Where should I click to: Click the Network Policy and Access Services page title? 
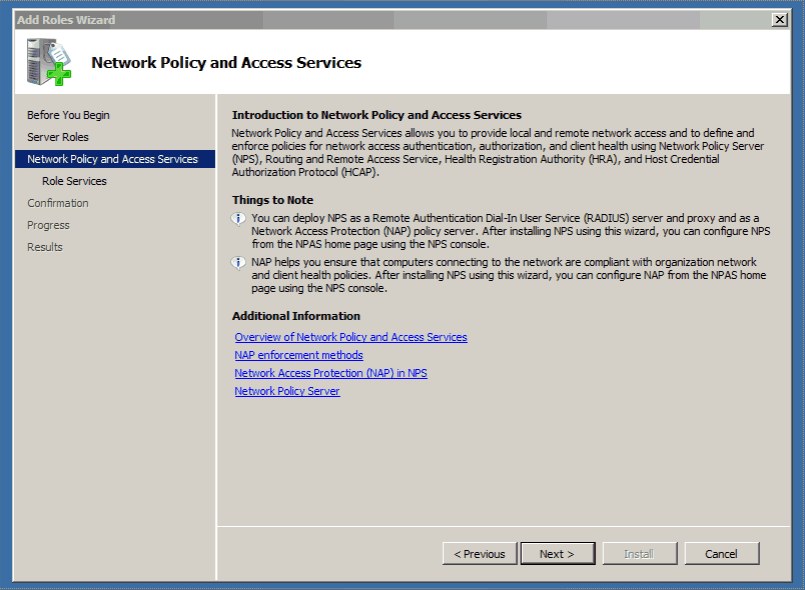point(226,63)
